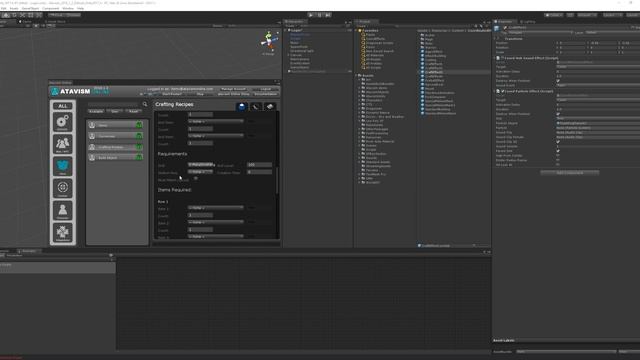
Task: Click Logout button in Atavism header
Action: 266,89
